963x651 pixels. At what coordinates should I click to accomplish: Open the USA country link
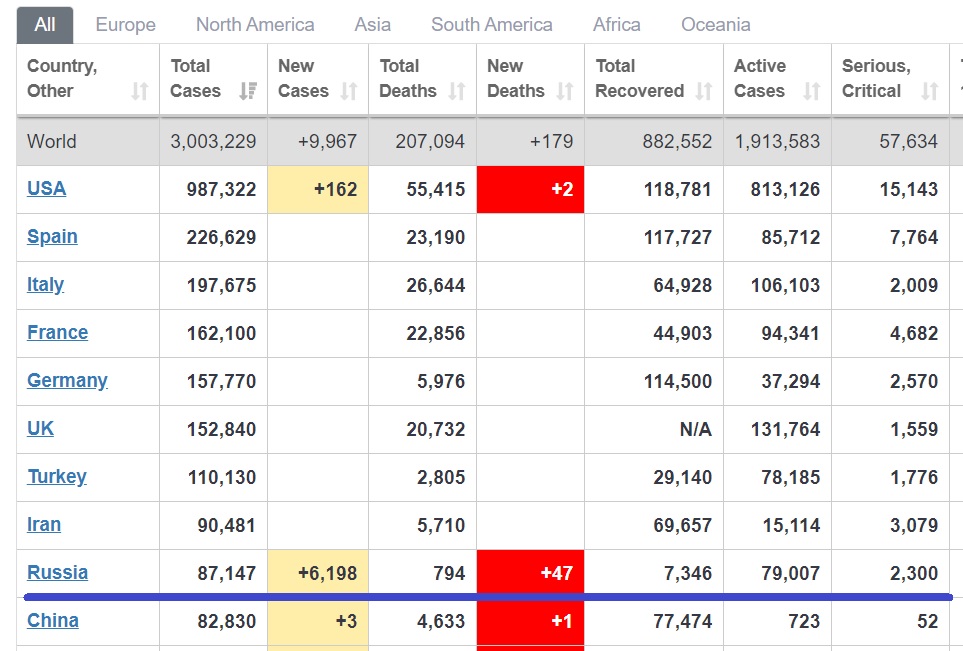point(46,188)
